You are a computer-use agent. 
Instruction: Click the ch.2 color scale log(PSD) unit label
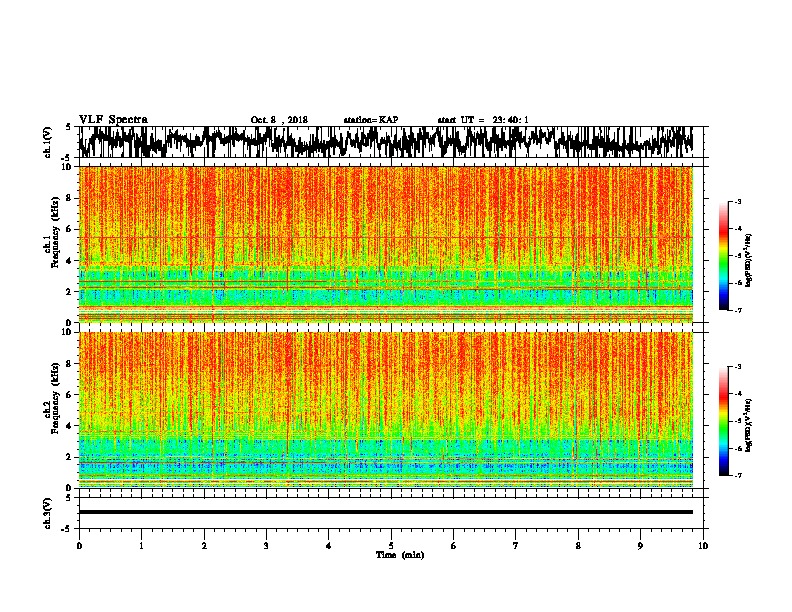(x=749, y=425)
